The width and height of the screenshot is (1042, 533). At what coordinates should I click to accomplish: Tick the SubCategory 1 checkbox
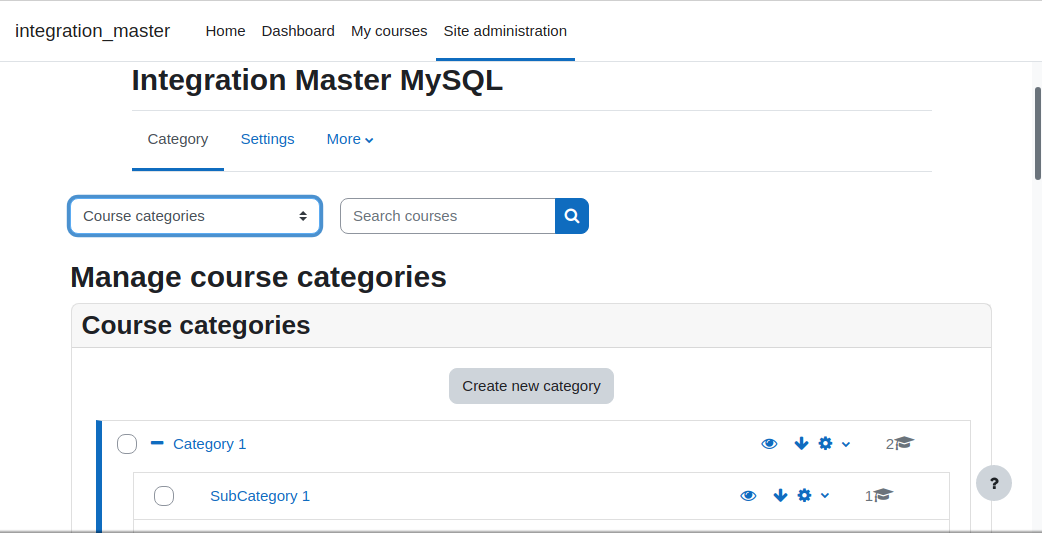pyautogui.click(x=164, y=496)
